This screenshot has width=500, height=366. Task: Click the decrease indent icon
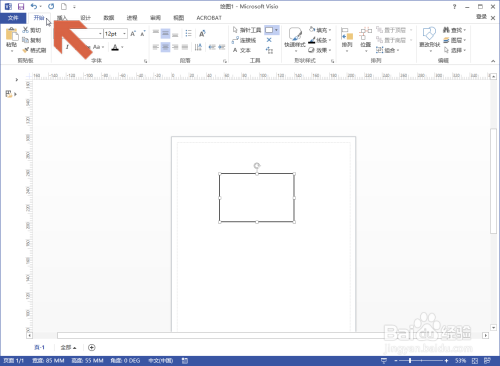[212, 47]
